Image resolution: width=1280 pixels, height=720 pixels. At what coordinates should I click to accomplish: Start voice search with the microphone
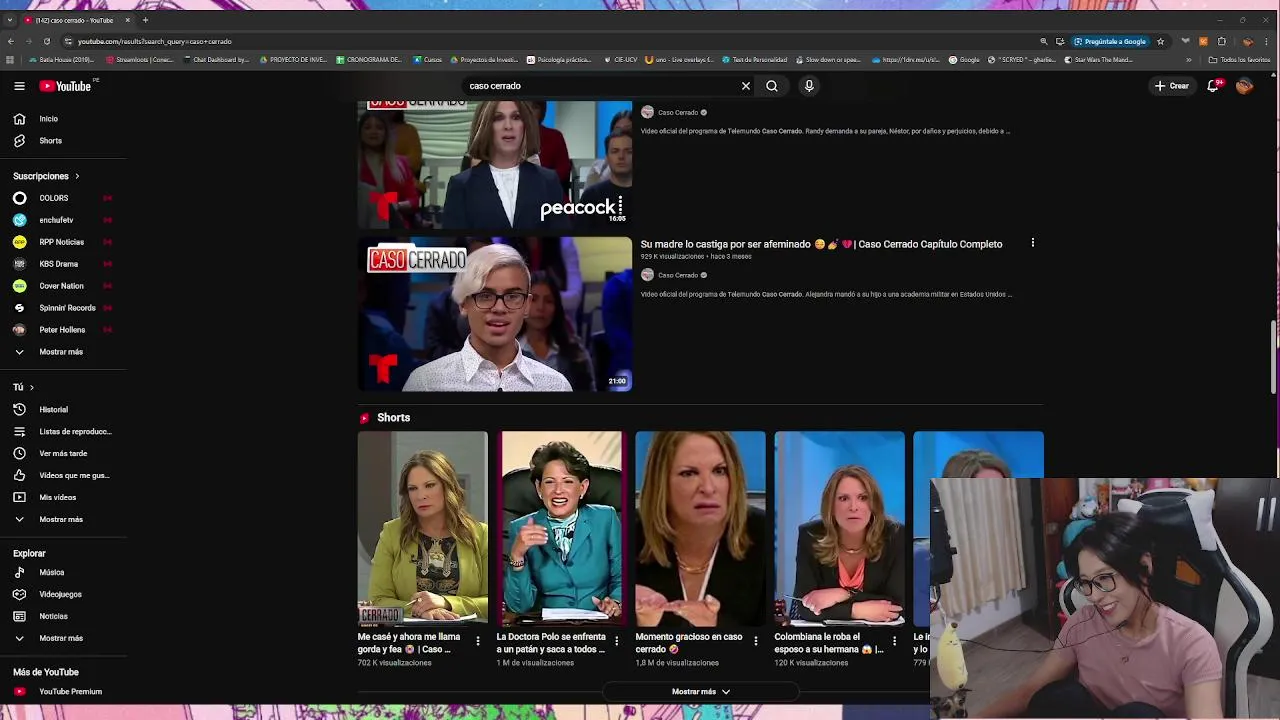809,86
